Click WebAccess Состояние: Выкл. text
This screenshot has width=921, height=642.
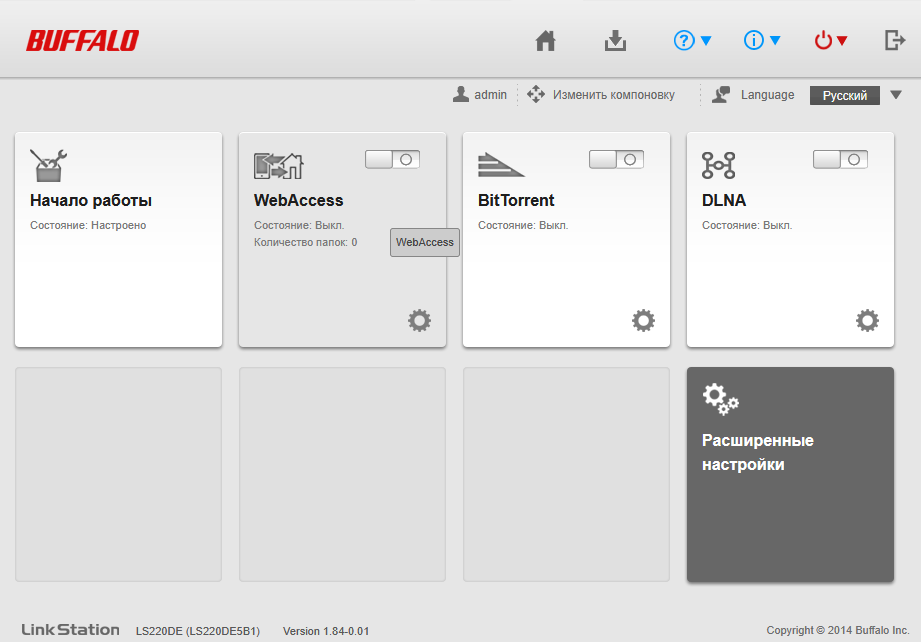pyautogui.click(x=299, y=225)
